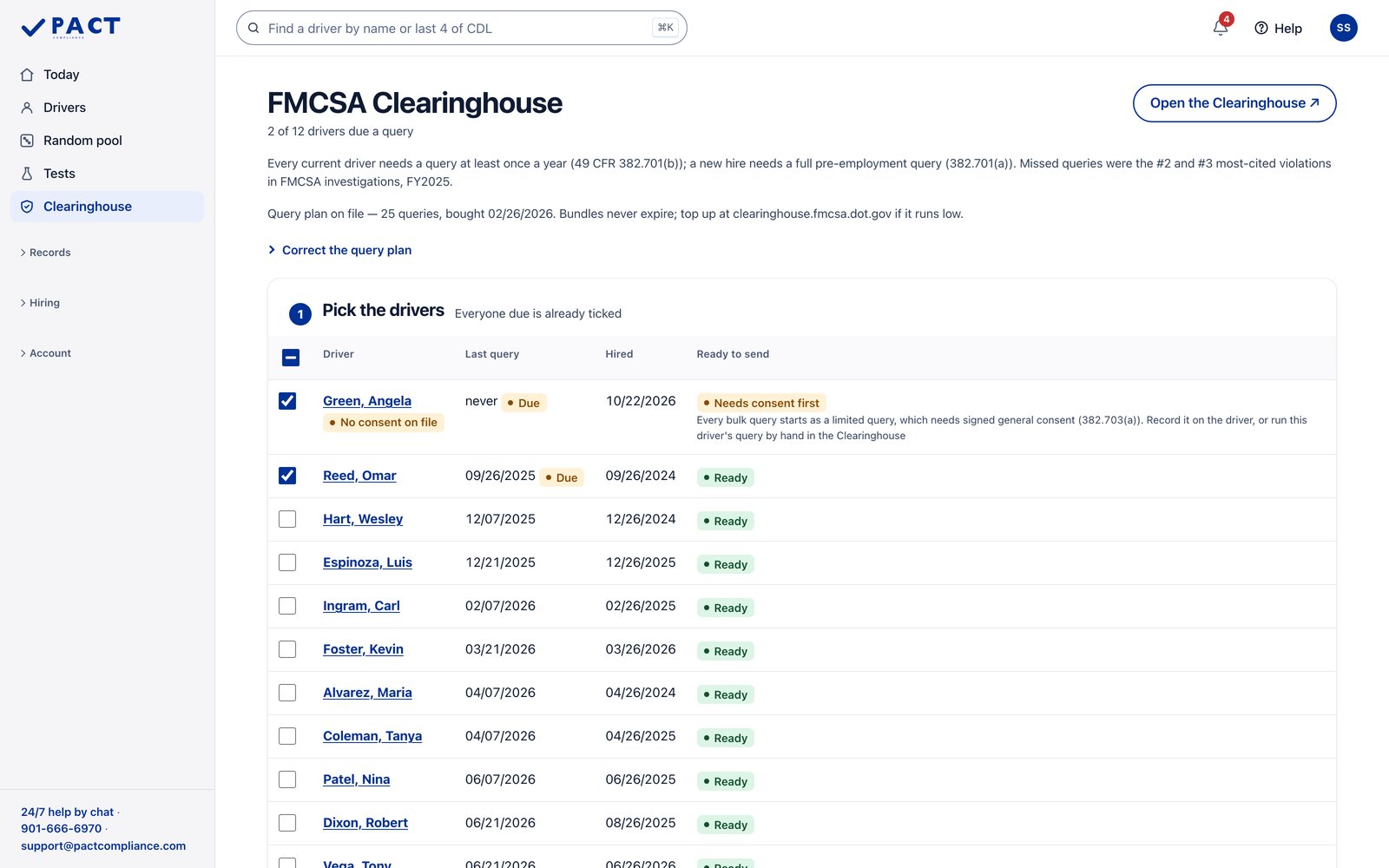Open the Random pool page
This screenshot has width=1389, height=868.
click(108, 141)
